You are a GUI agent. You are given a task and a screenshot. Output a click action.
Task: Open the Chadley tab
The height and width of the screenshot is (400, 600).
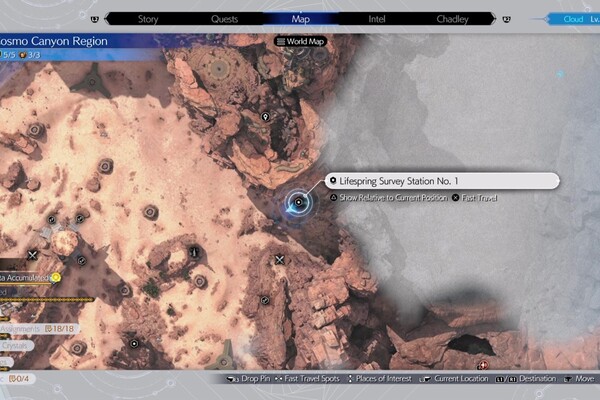[452, 19]
